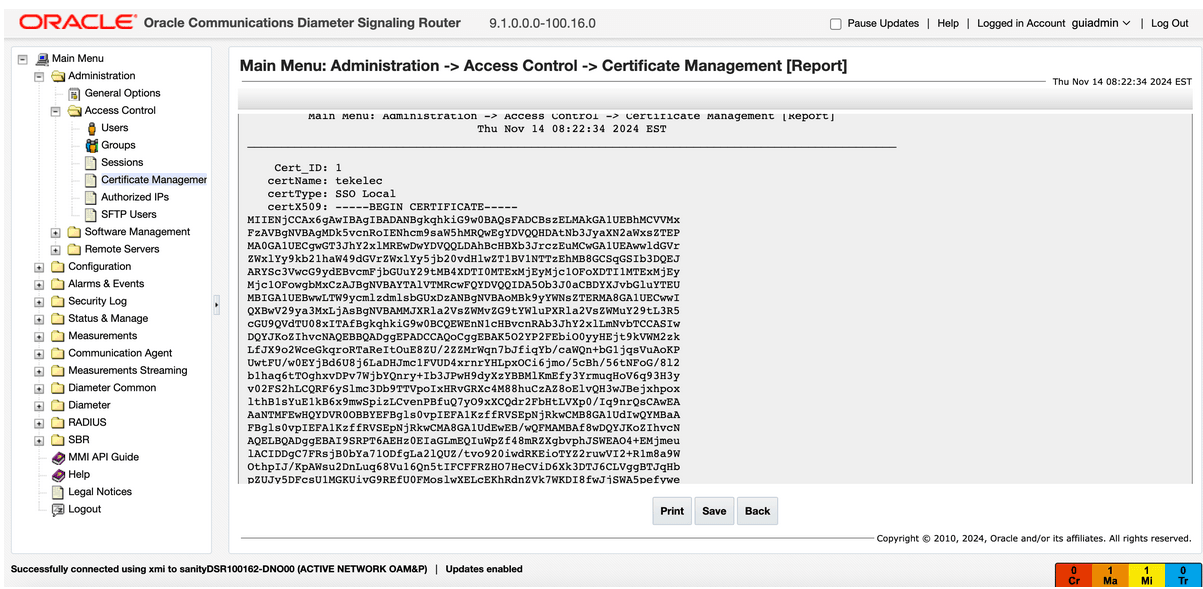Click the MMI API Guide book icon
Image resolution: width=1203 pixels, height=589 pixels.
coord(58,457)
